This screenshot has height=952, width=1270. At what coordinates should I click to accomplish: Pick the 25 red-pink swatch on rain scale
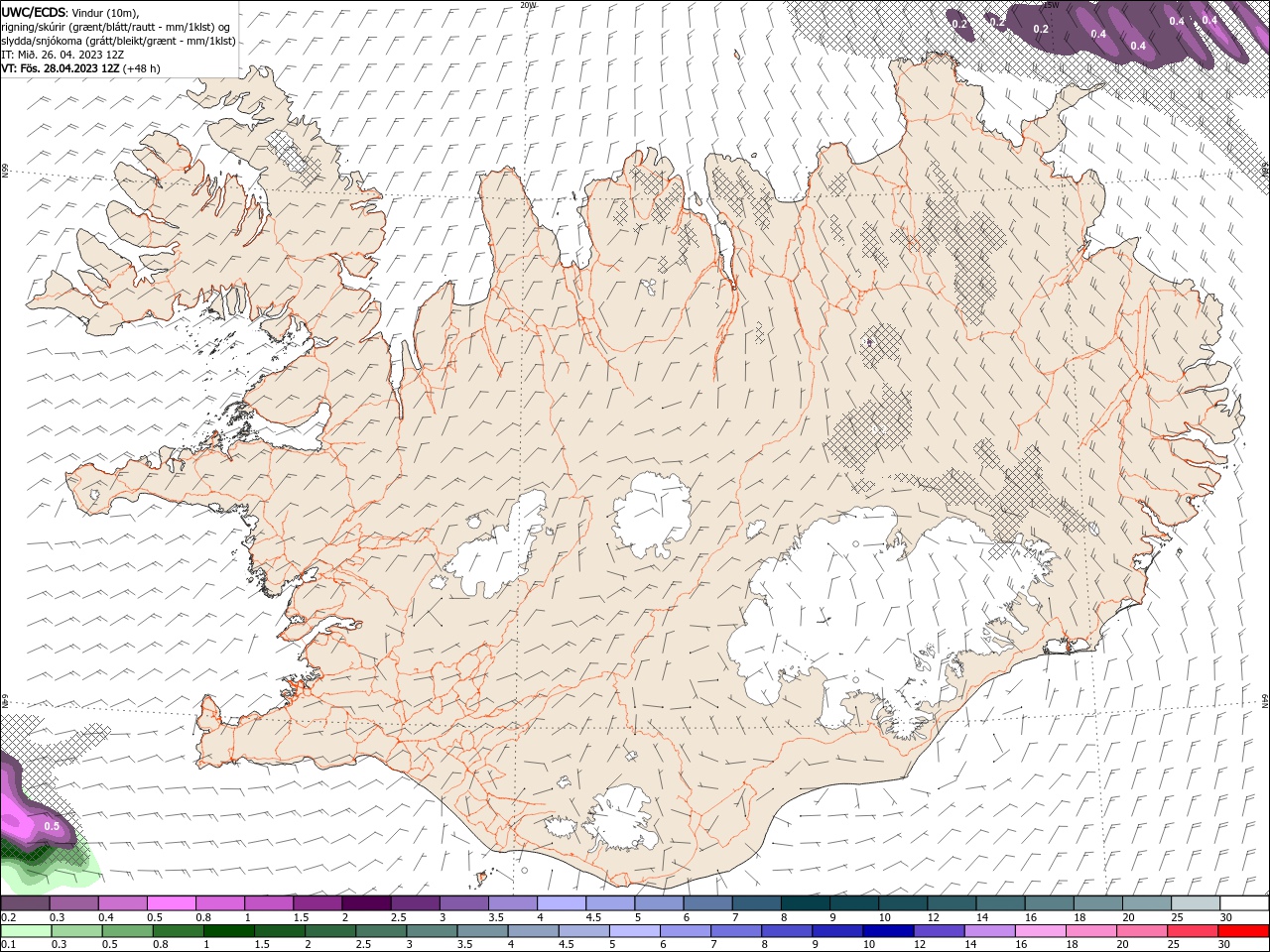(x=1194, y=931)
